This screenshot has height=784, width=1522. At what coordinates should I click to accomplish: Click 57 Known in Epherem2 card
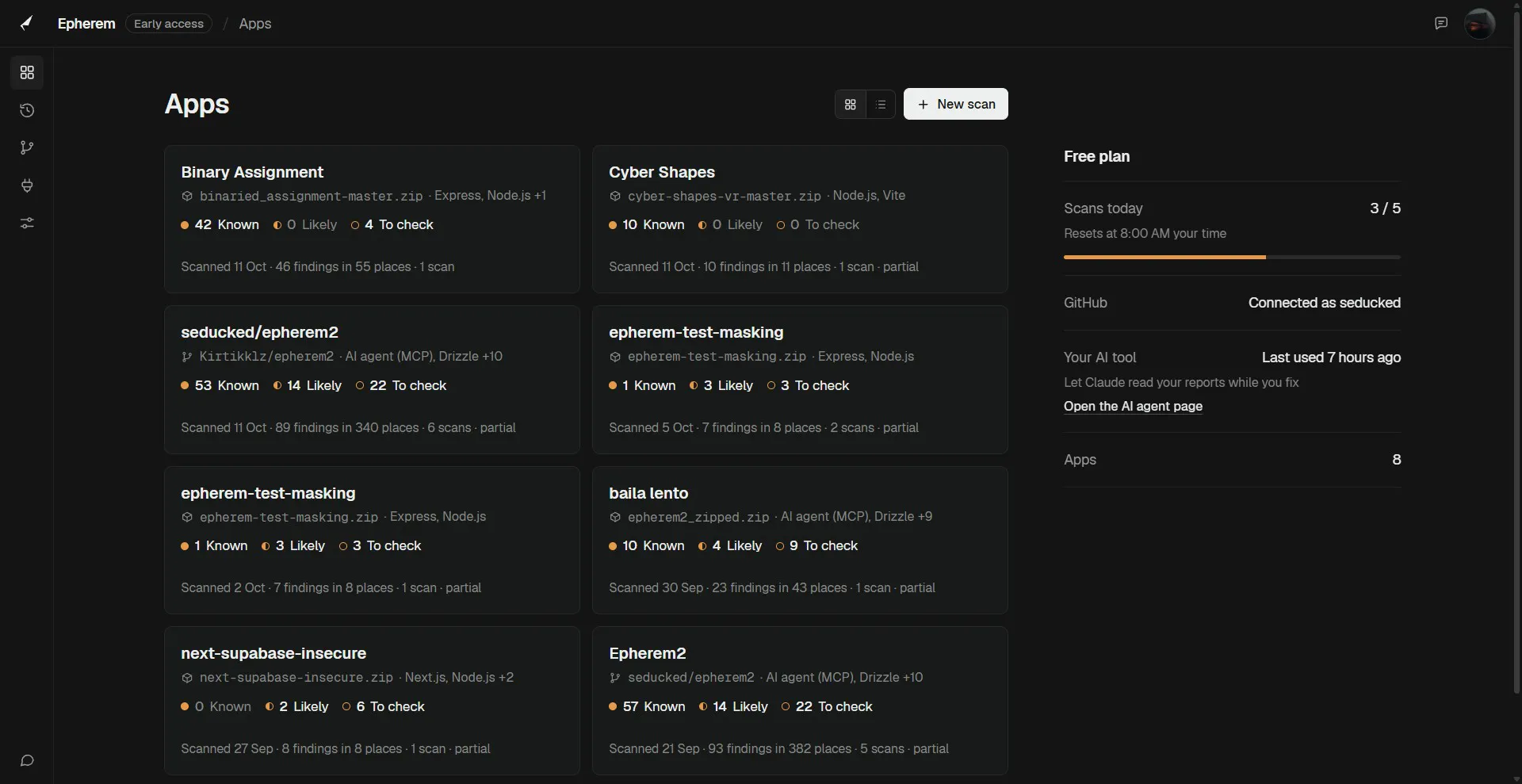(648, 706)
